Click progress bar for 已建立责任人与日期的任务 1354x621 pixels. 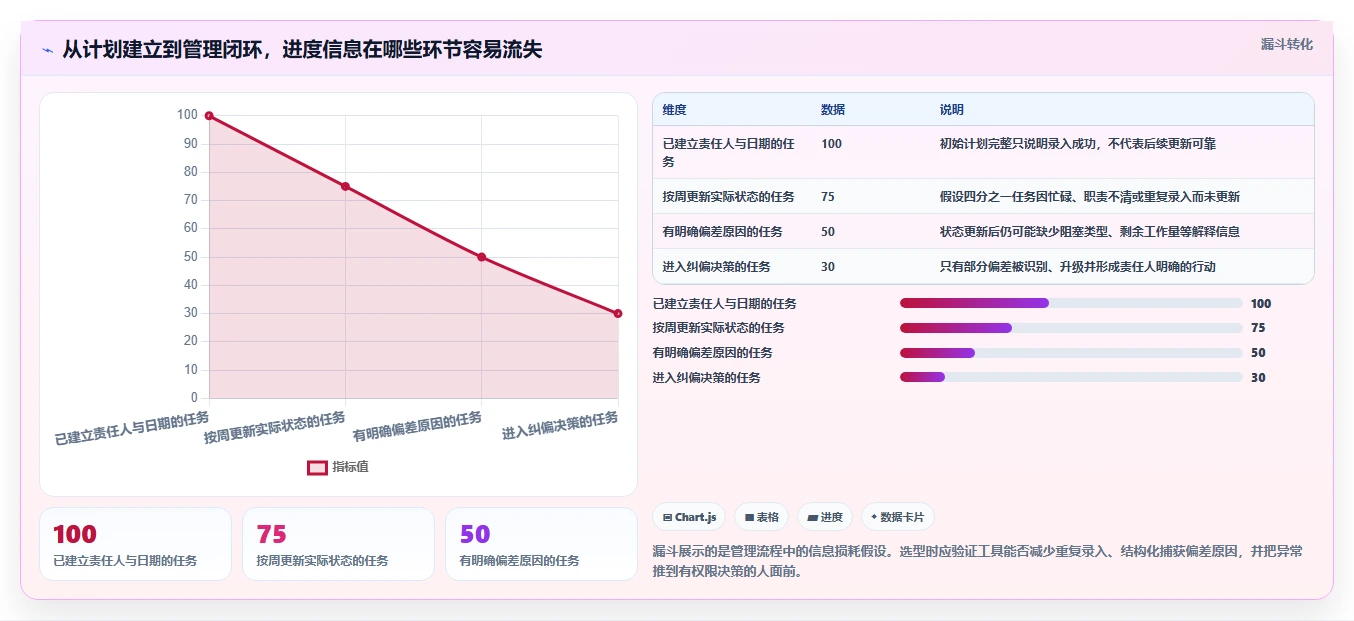1071,303
